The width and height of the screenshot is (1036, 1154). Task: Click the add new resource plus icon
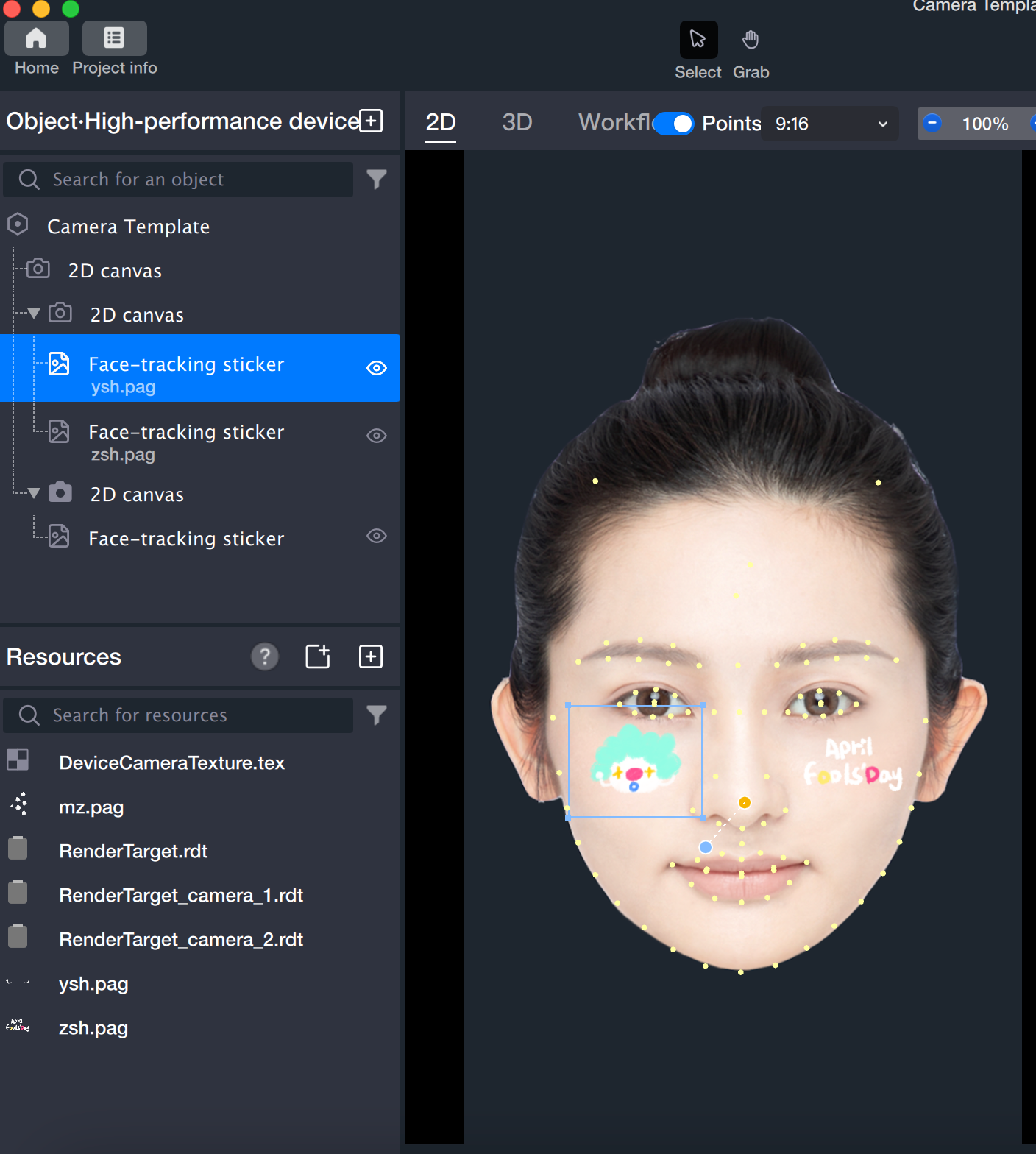point(371,656)
